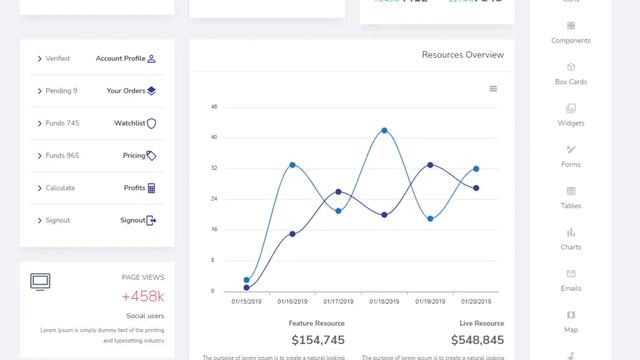Open the Emails envelope icon in sidebar
The image size is (640, 360).
tap(571, 273)
